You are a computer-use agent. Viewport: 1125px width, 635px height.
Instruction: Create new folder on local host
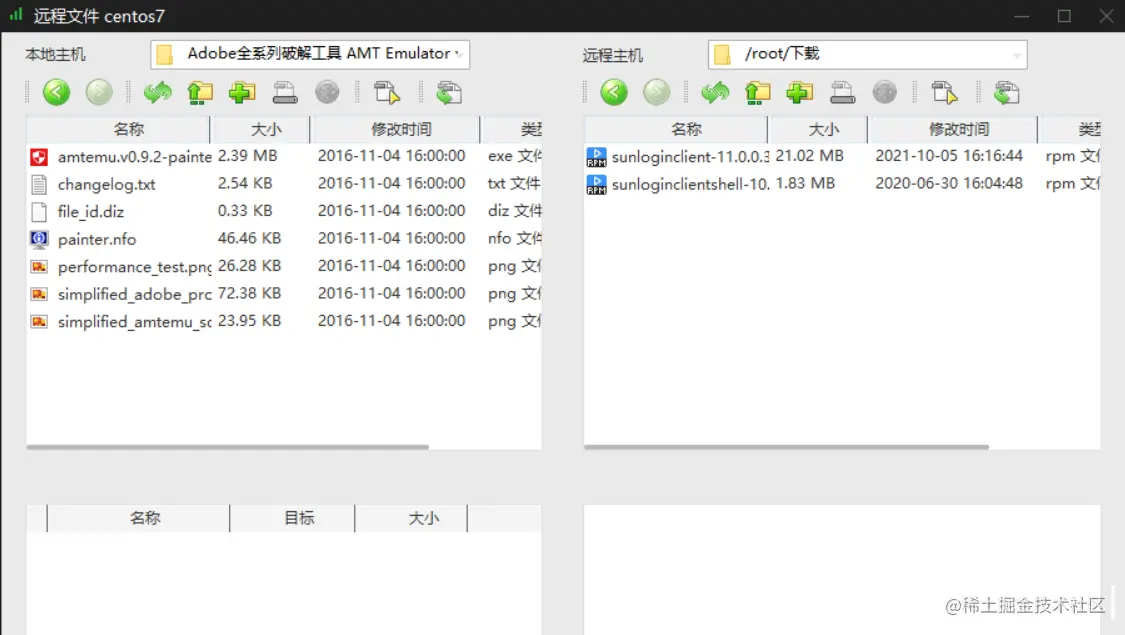[242, 93]
